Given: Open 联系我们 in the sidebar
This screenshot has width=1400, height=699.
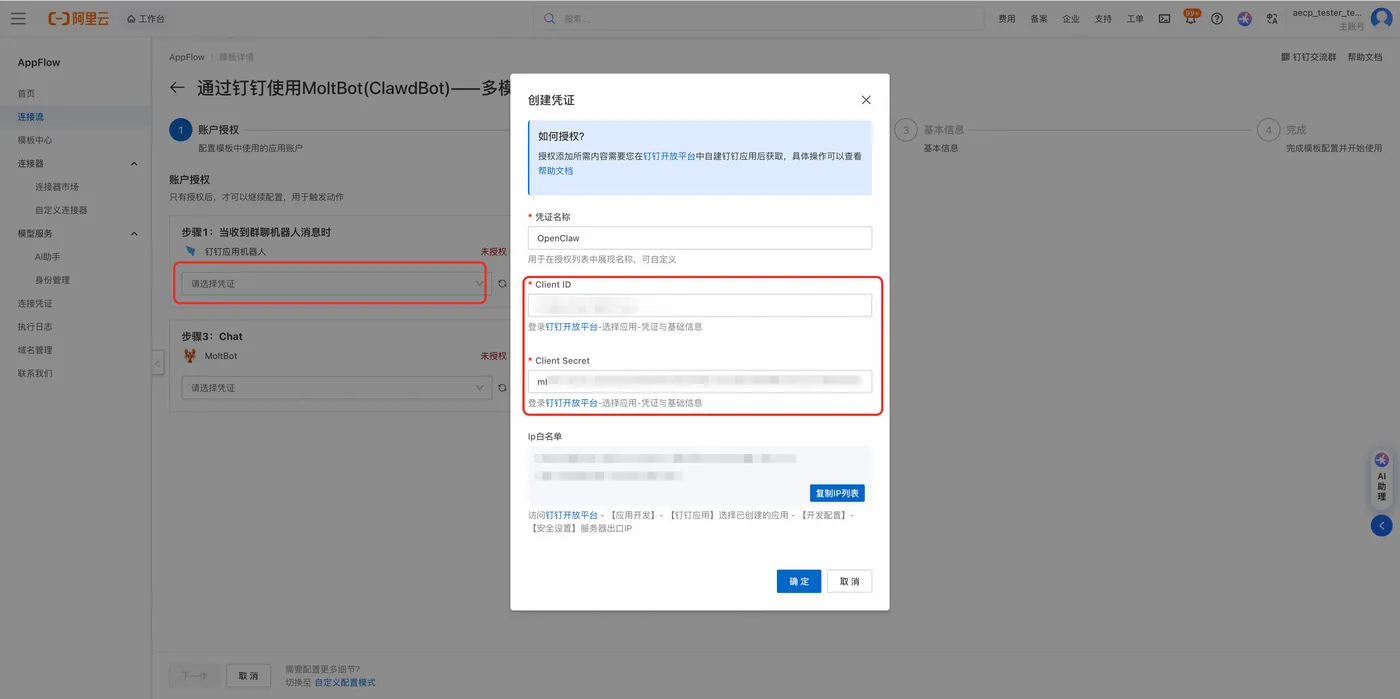Looking at the screenshot, I should [35, 373].
